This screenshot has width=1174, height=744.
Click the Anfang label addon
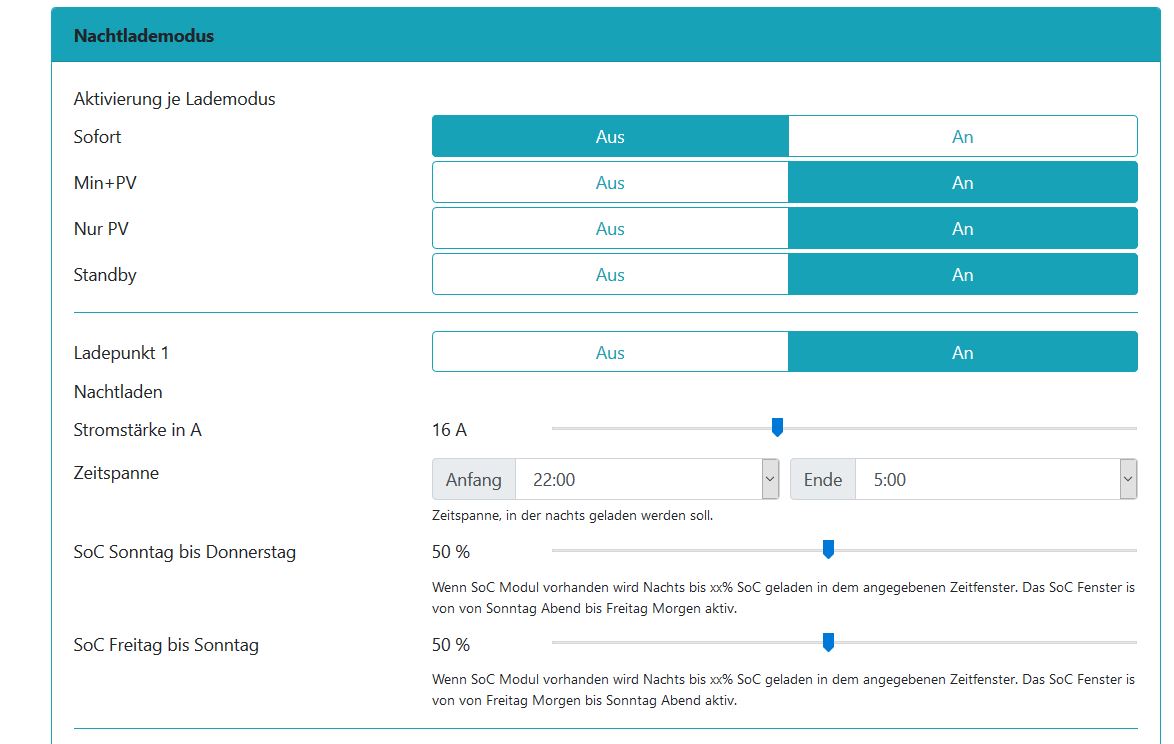tap(474, 480)
